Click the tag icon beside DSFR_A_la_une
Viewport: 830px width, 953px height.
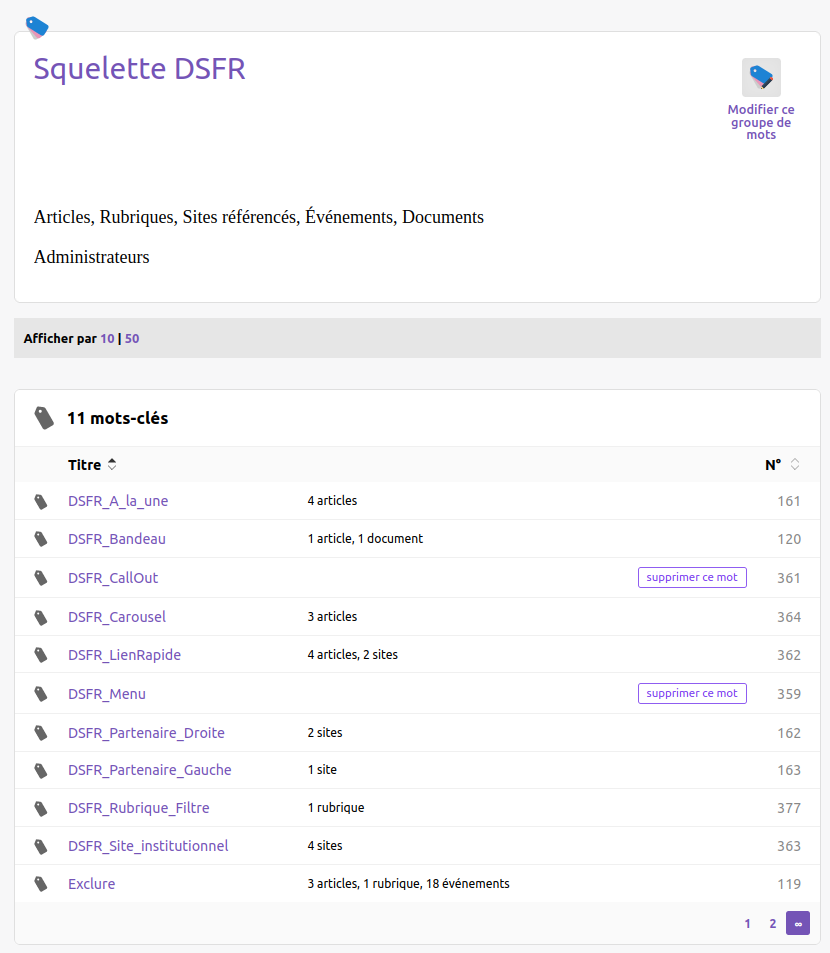tap(41, 501)
